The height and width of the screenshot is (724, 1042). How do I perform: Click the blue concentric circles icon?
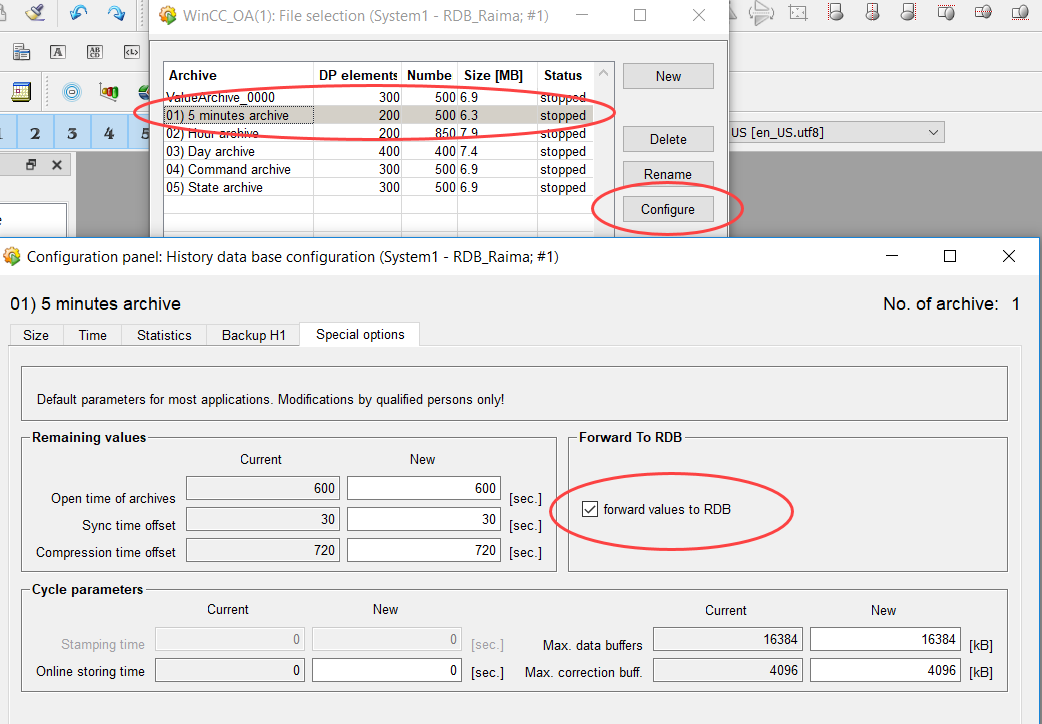[72, 92]
